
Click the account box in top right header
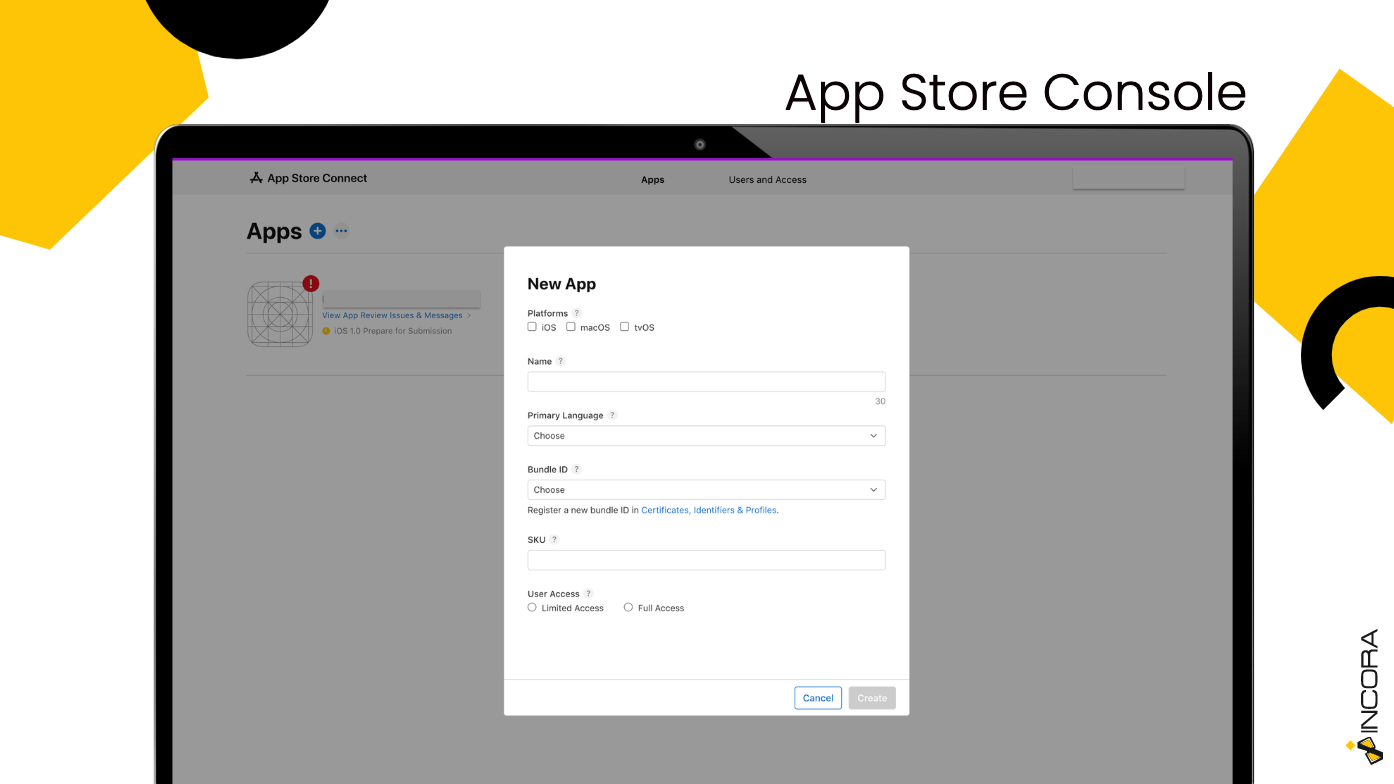[1128, 178]
